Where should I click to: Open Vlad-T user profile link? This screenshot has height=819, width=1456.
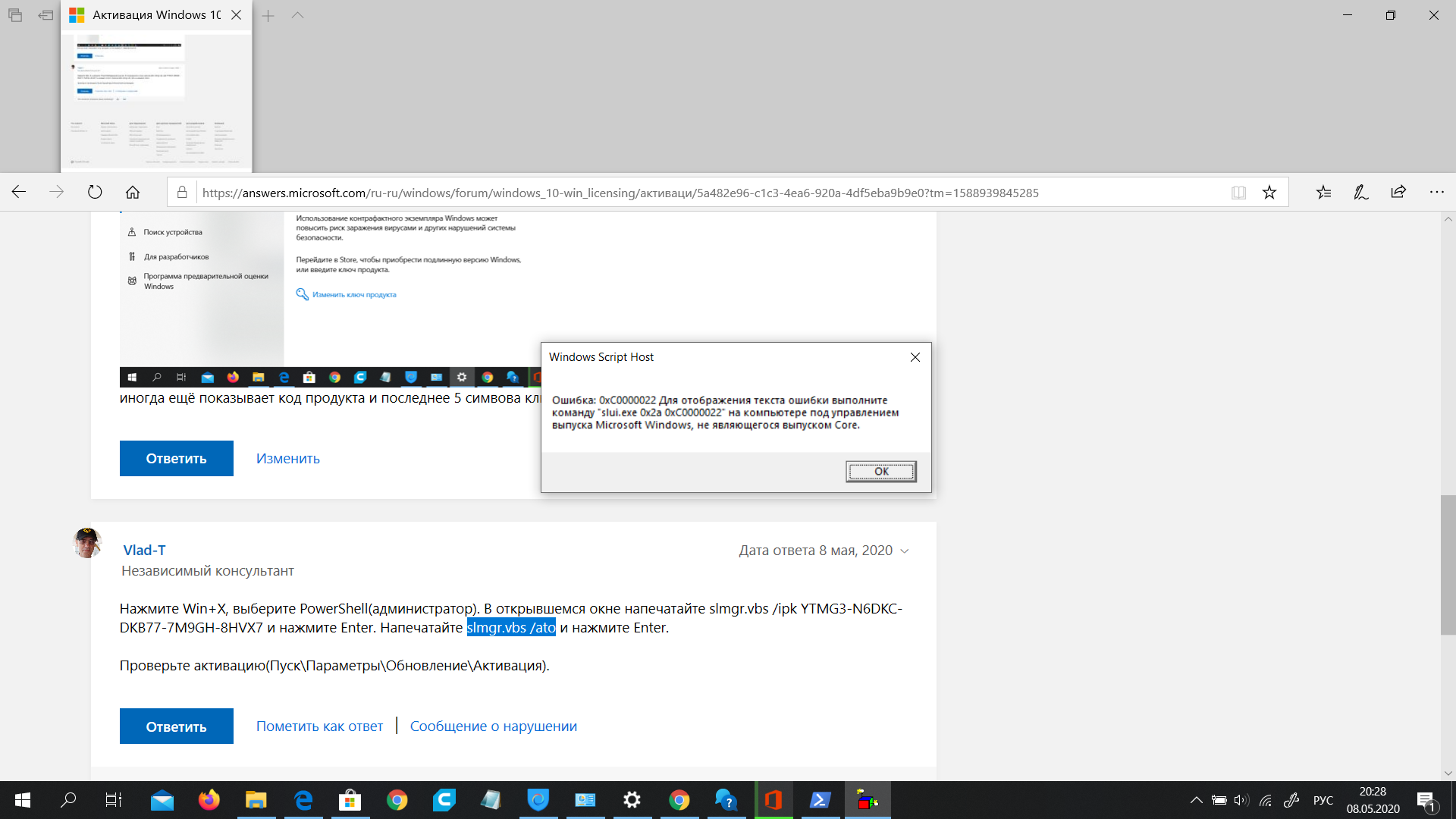click(x=144, y=550)
